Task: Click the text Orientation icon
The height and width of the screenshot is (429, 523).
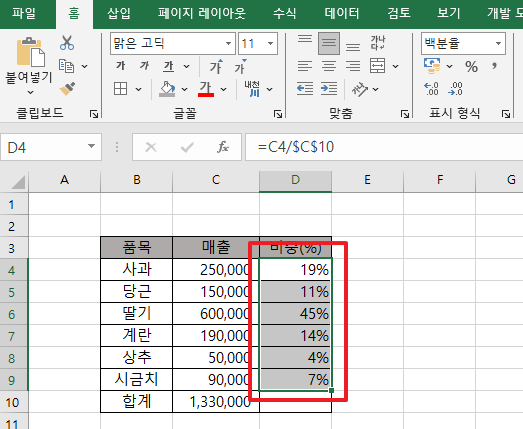Action: (x=360, y=89)
